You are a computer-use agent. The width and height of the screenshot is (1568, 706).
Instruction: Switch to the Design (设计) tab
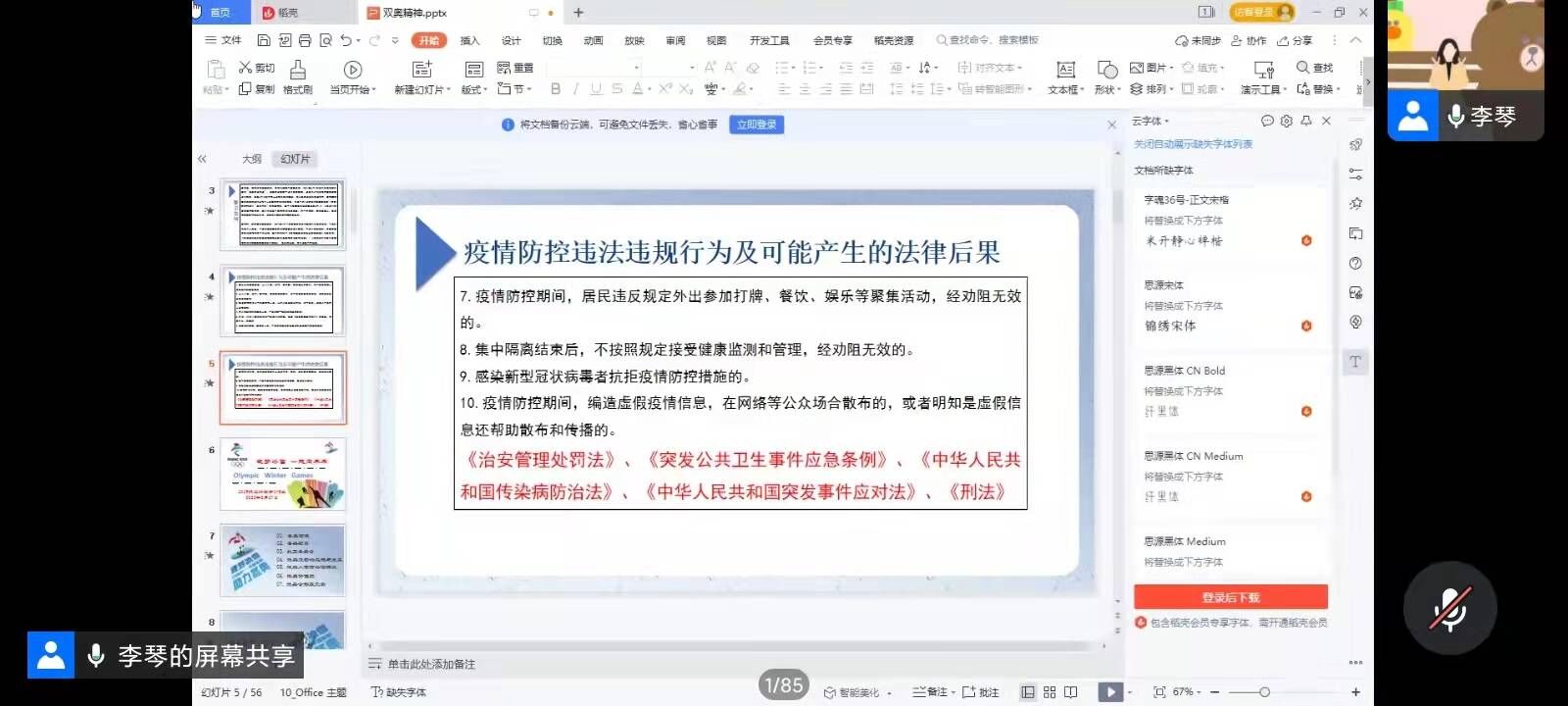pyautogui.click(x=512, y=40)
